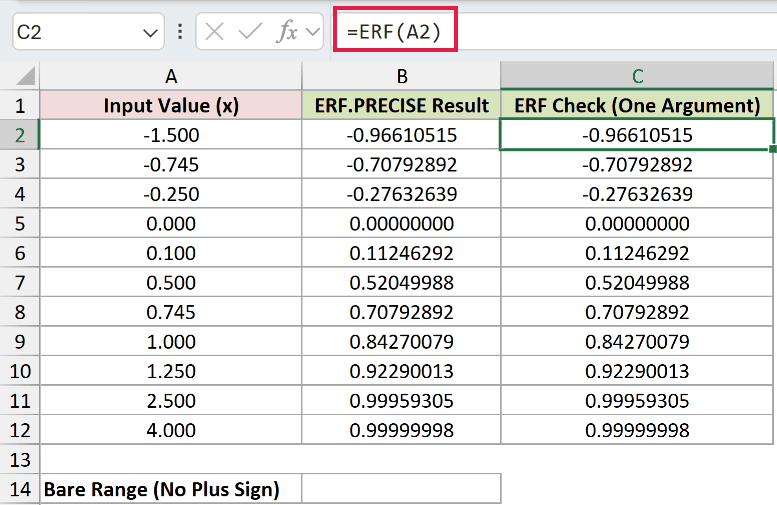Select cell B5 showing 0.00000000

(x=401, y=224)
